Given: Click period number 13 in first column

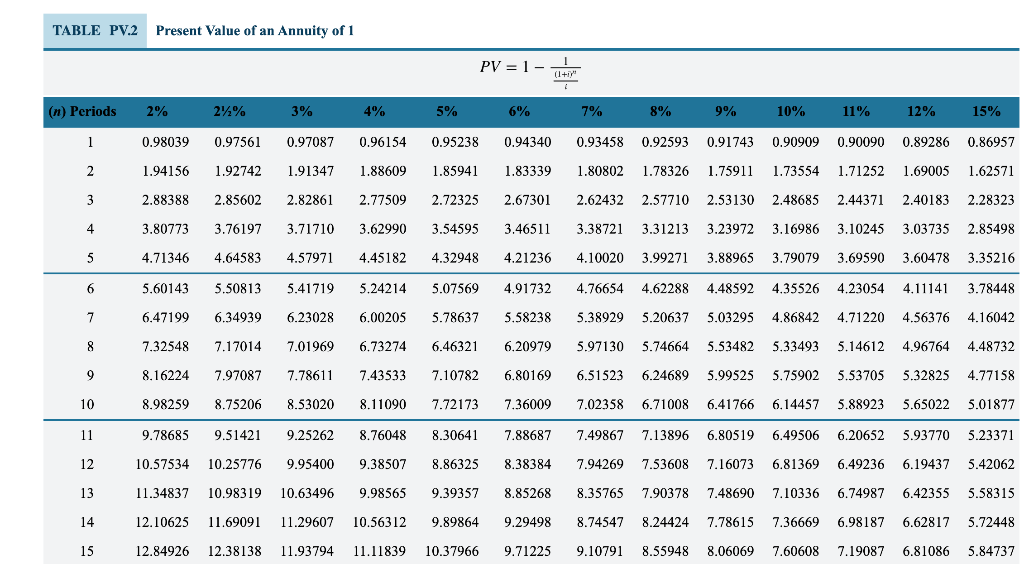Looking at the screenshot, I should (x=87, y=494).
